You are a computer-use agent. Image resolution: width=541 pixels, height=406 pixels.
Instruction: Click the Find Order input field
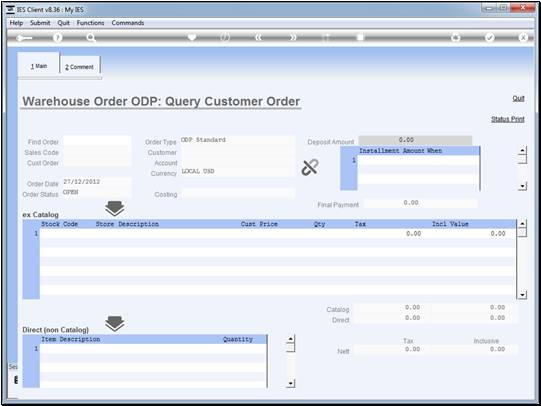(x=97, y=141)
